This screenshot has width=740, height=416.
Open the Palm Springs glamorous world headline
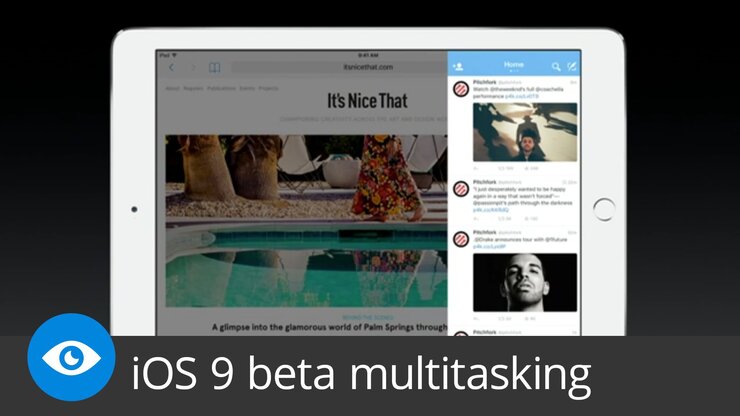tap(329, 327)
